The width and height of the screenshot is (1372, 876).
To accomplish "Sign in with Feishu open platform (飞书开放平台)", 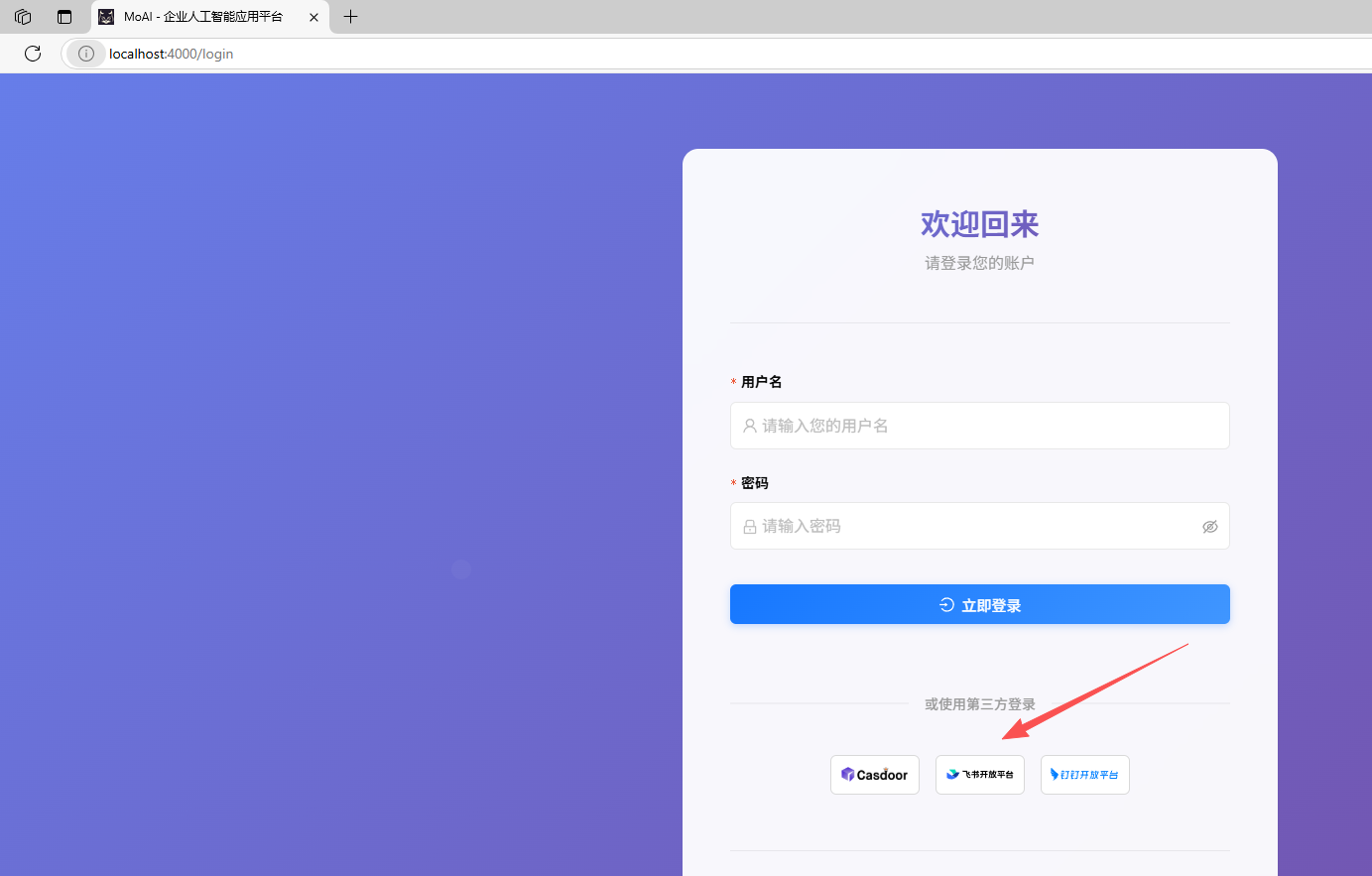I will click(979, 775).
